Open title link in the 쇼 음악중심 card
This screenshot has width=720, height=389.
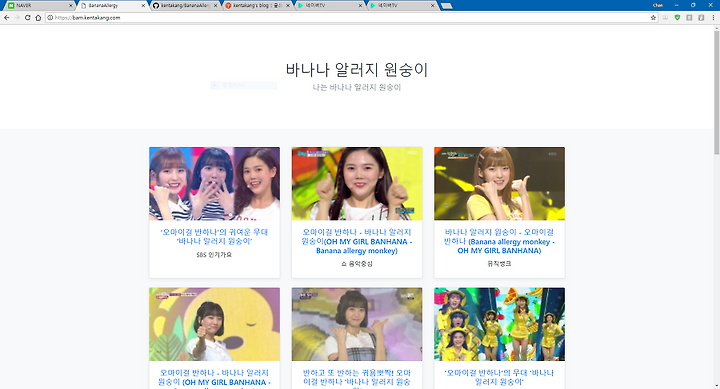click(357, 241)
